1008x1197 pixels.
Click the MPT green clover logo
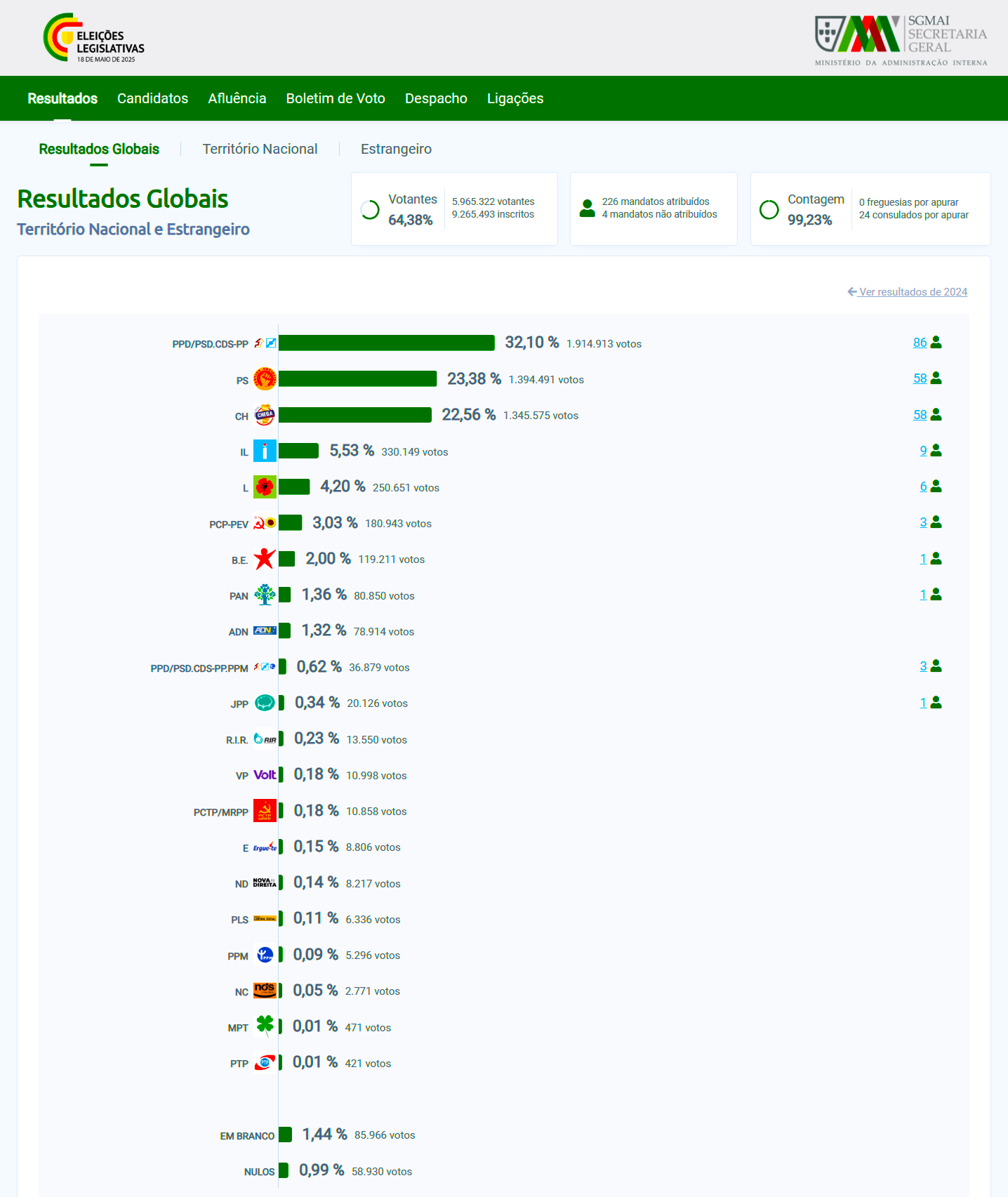[x=265, y=1026]
